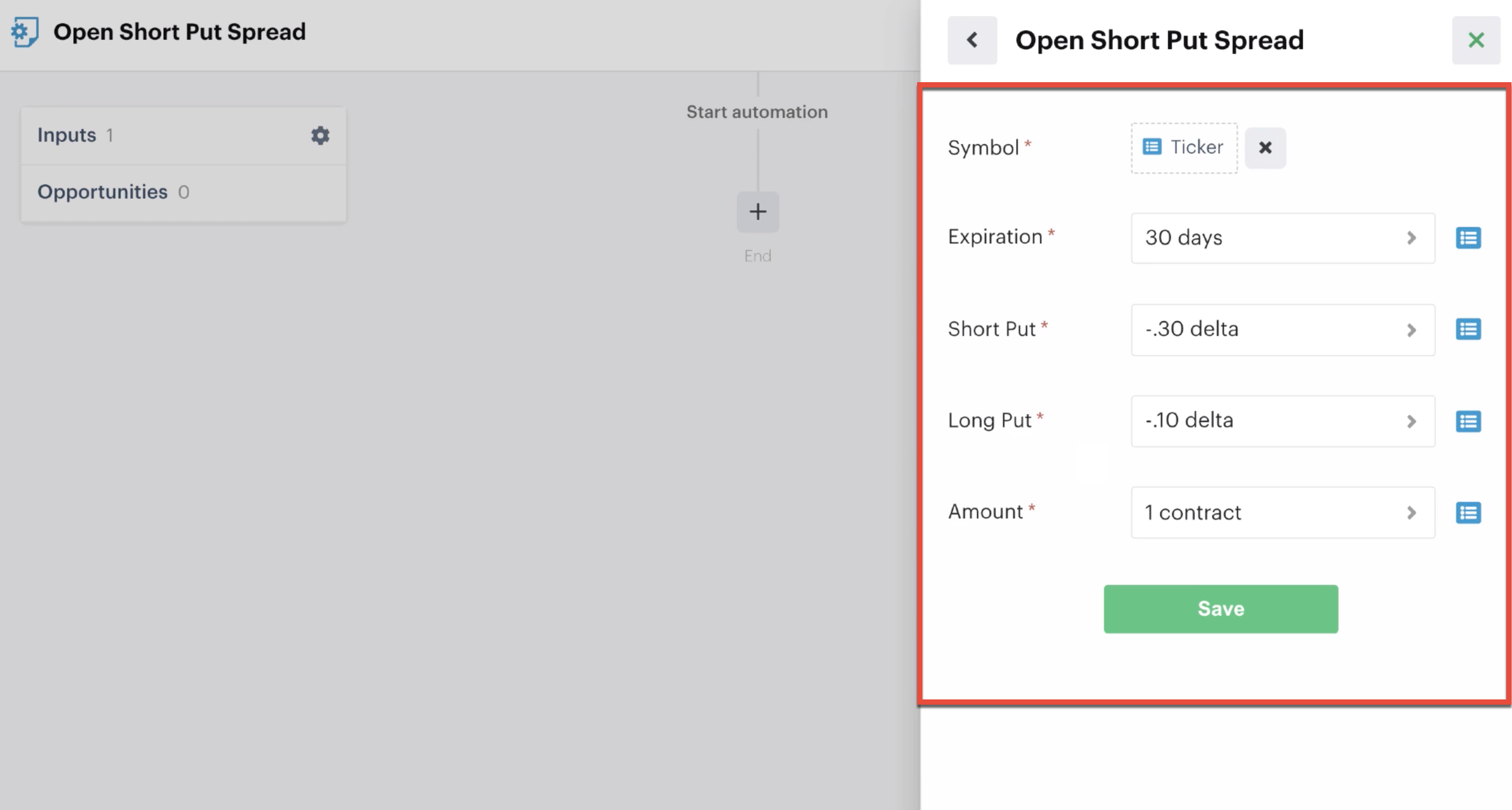Click the Amount field label
1512x810 pixels.
986,511
